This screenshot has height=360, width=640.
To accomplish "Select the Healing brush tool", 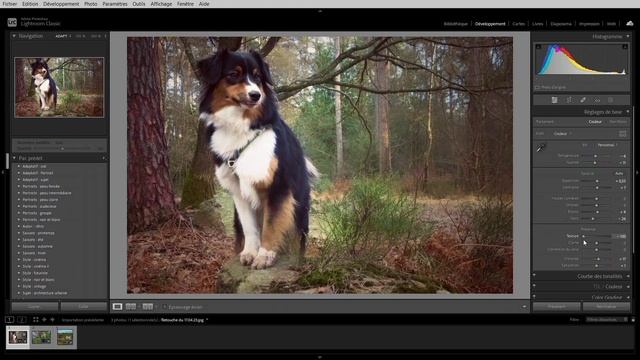I will coord(583,100).
